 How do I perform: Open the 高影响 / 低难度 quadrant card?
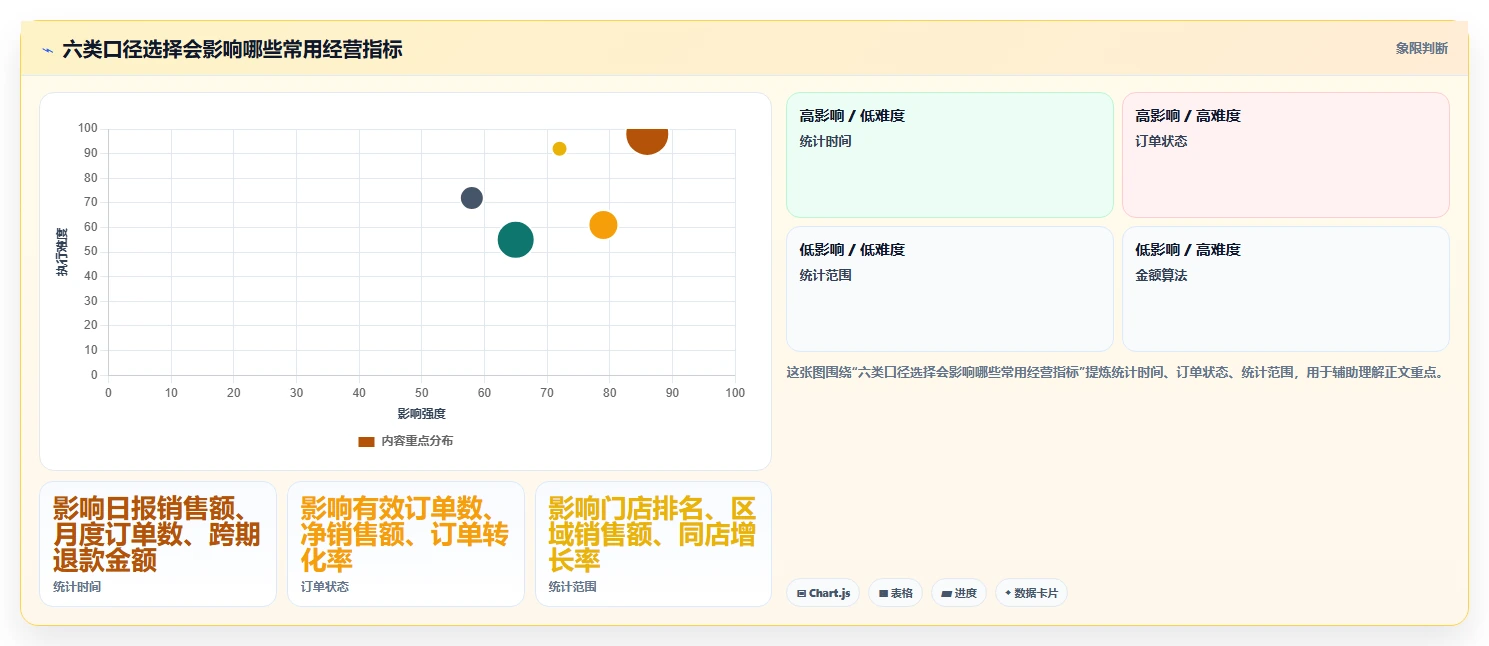(x=950, y=155)
